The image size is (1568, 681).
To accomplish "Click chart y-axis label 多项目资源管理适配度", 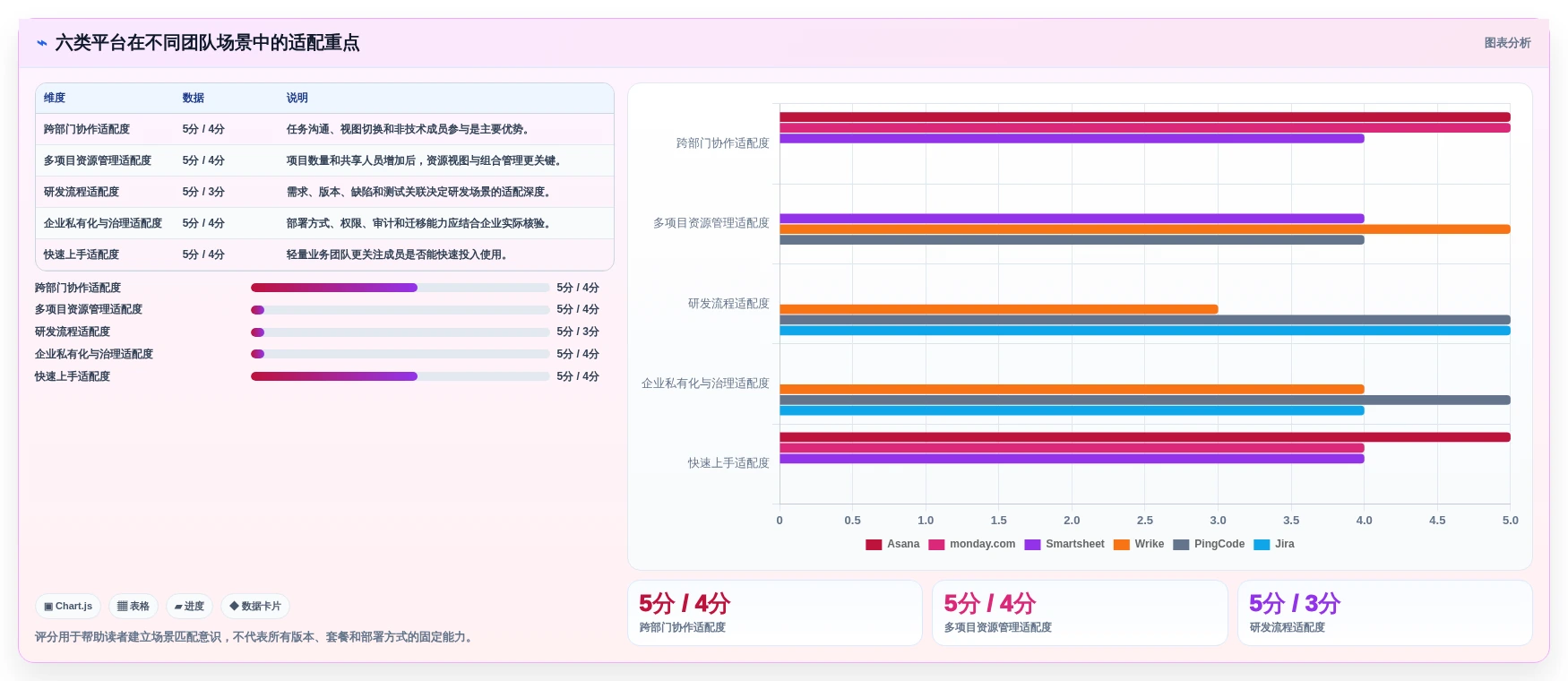I will coord(711,223).
